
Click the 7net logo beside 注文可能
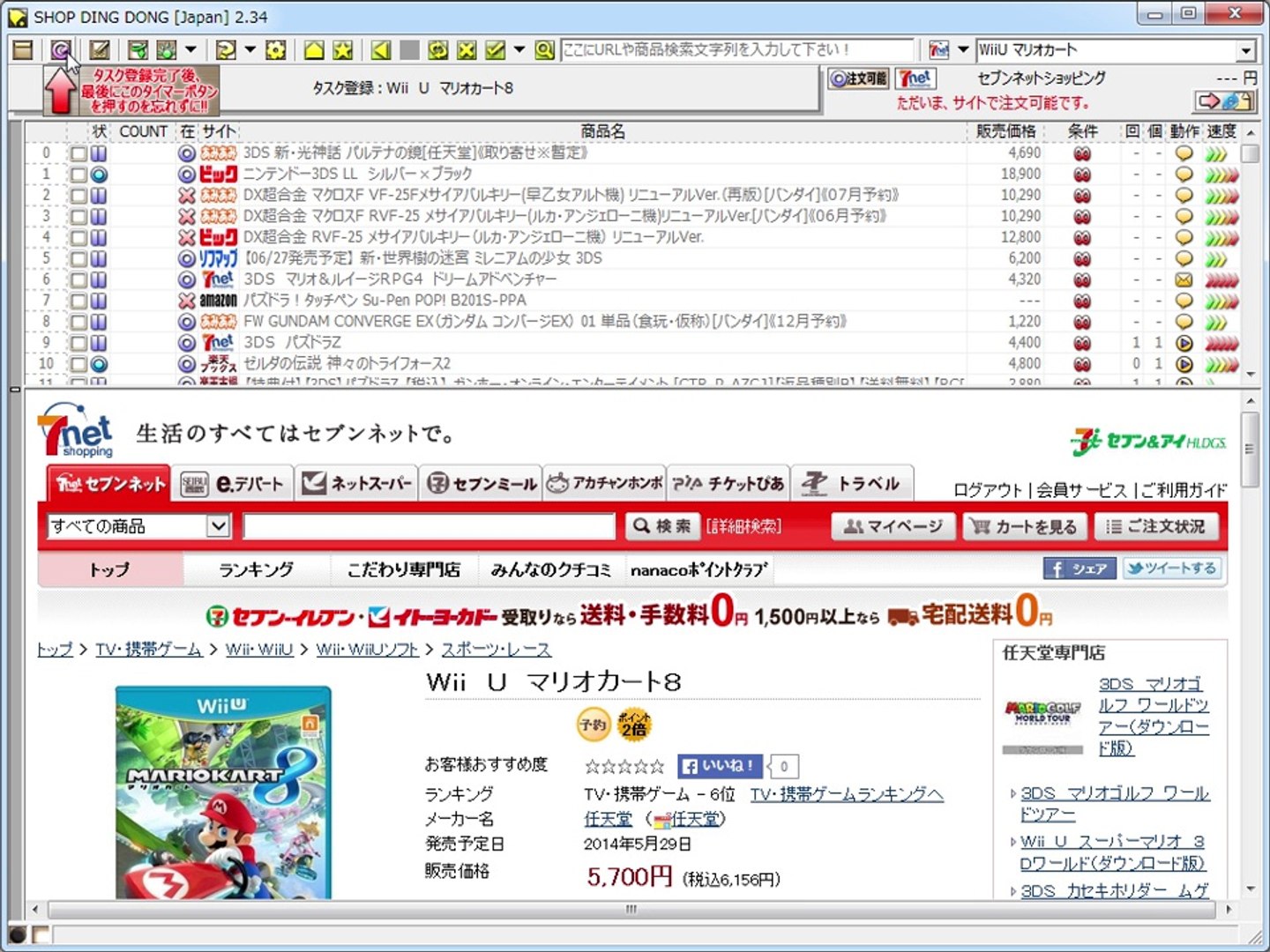pyautogui.click(x=915, y=78)
